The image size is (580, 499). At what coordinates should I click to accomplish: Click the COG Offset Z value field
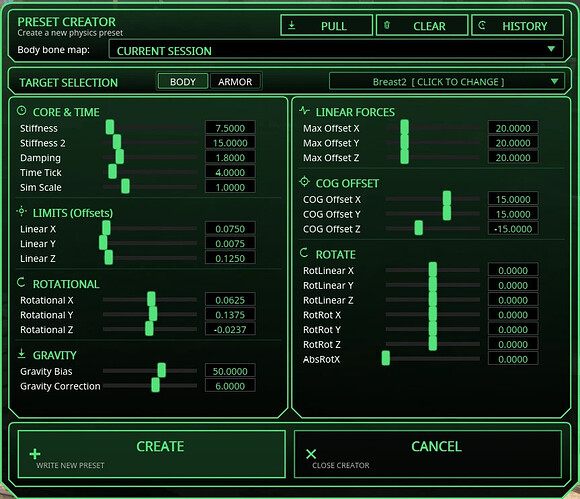(x=513, y=229)
